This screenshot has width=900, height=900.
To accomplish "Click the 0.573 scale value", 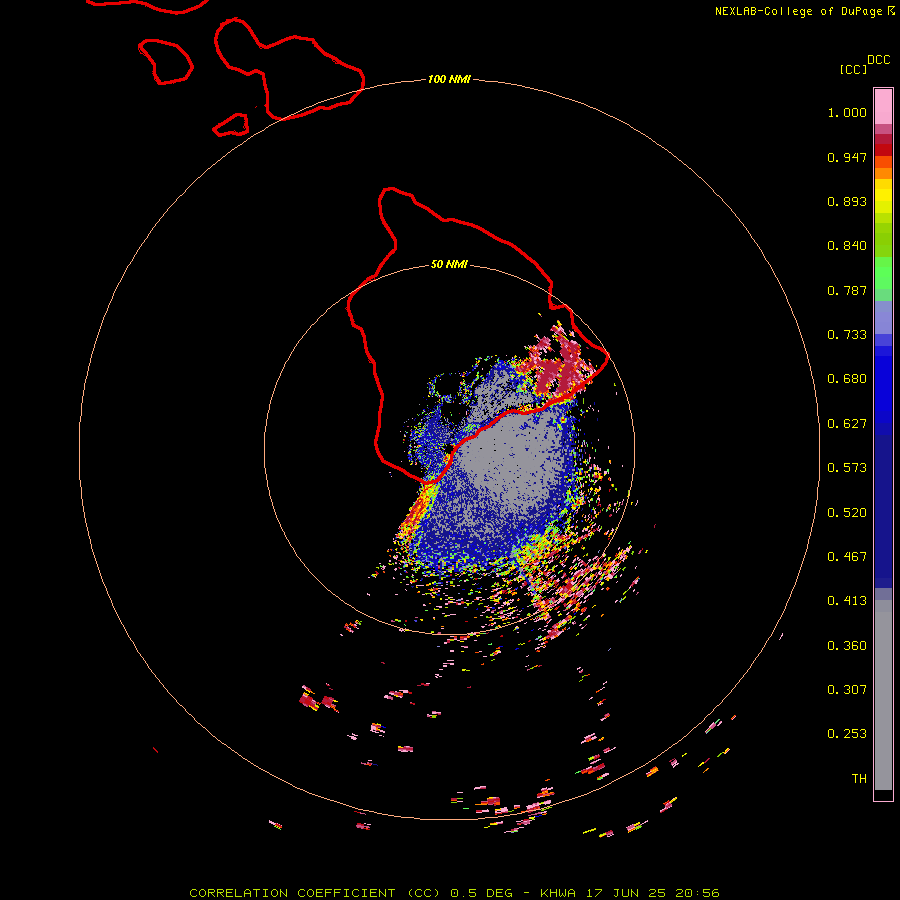I will (847, 468).
